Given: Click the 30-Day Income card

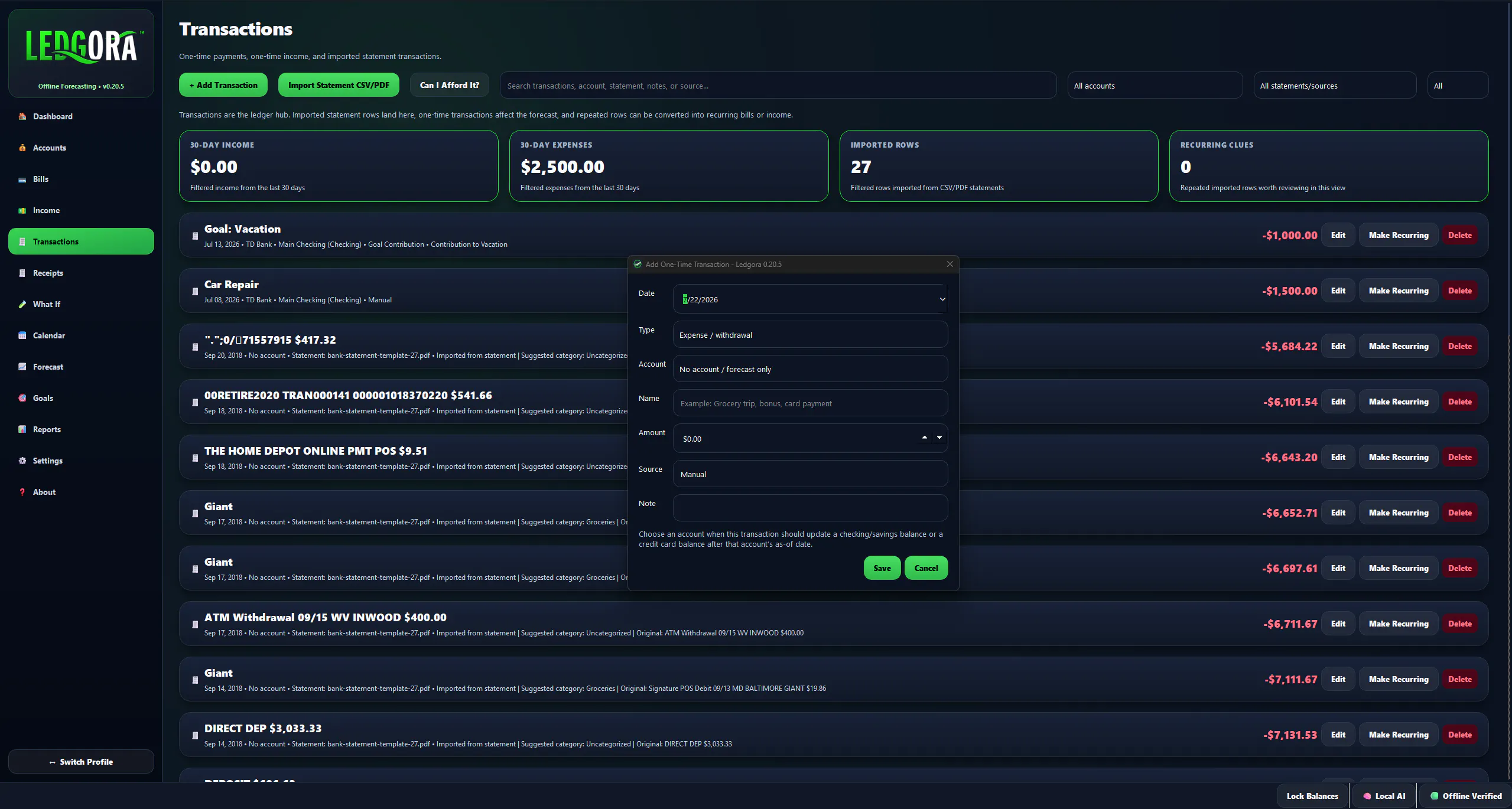Looking at the screenshot, I should [339, 166].
